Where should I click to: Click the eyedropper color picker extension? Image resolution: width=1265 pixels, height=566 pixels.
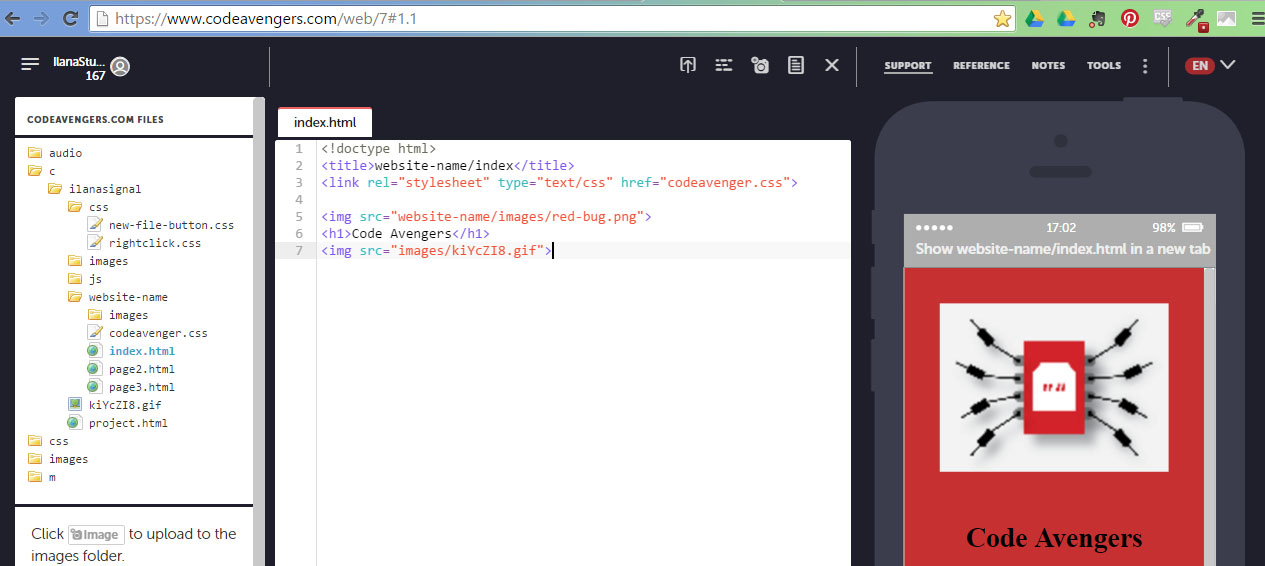(1196, 18)
